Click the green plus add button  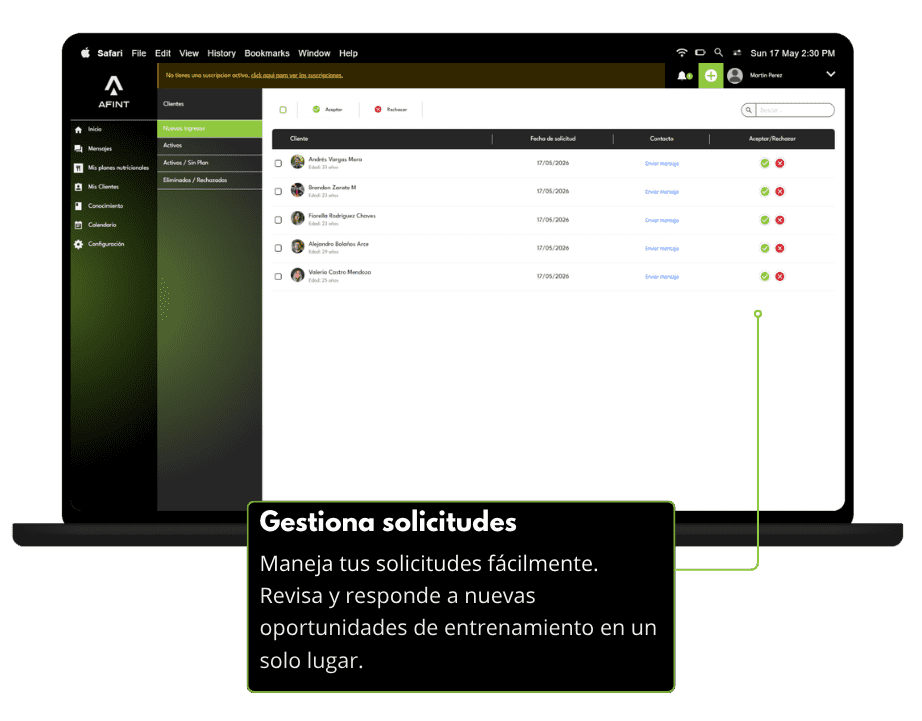[711, 75]
